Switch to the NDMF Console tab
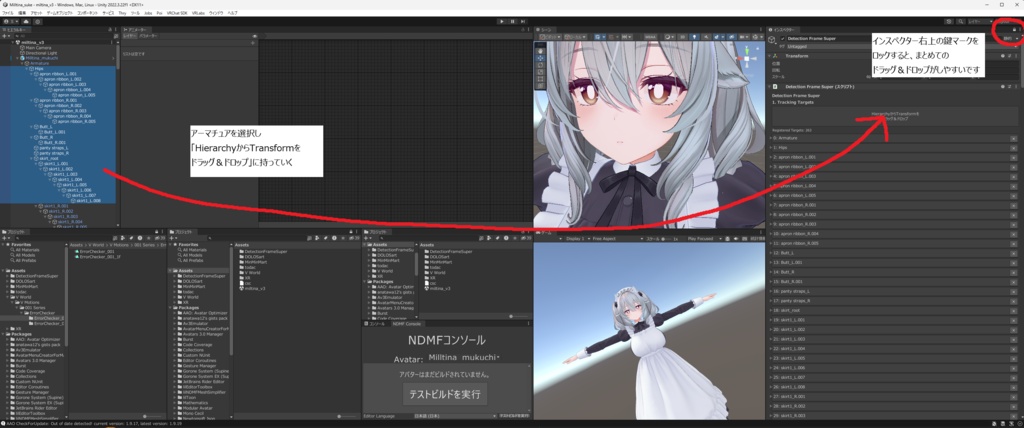The image size is (1024, 428). pos(408,323)
